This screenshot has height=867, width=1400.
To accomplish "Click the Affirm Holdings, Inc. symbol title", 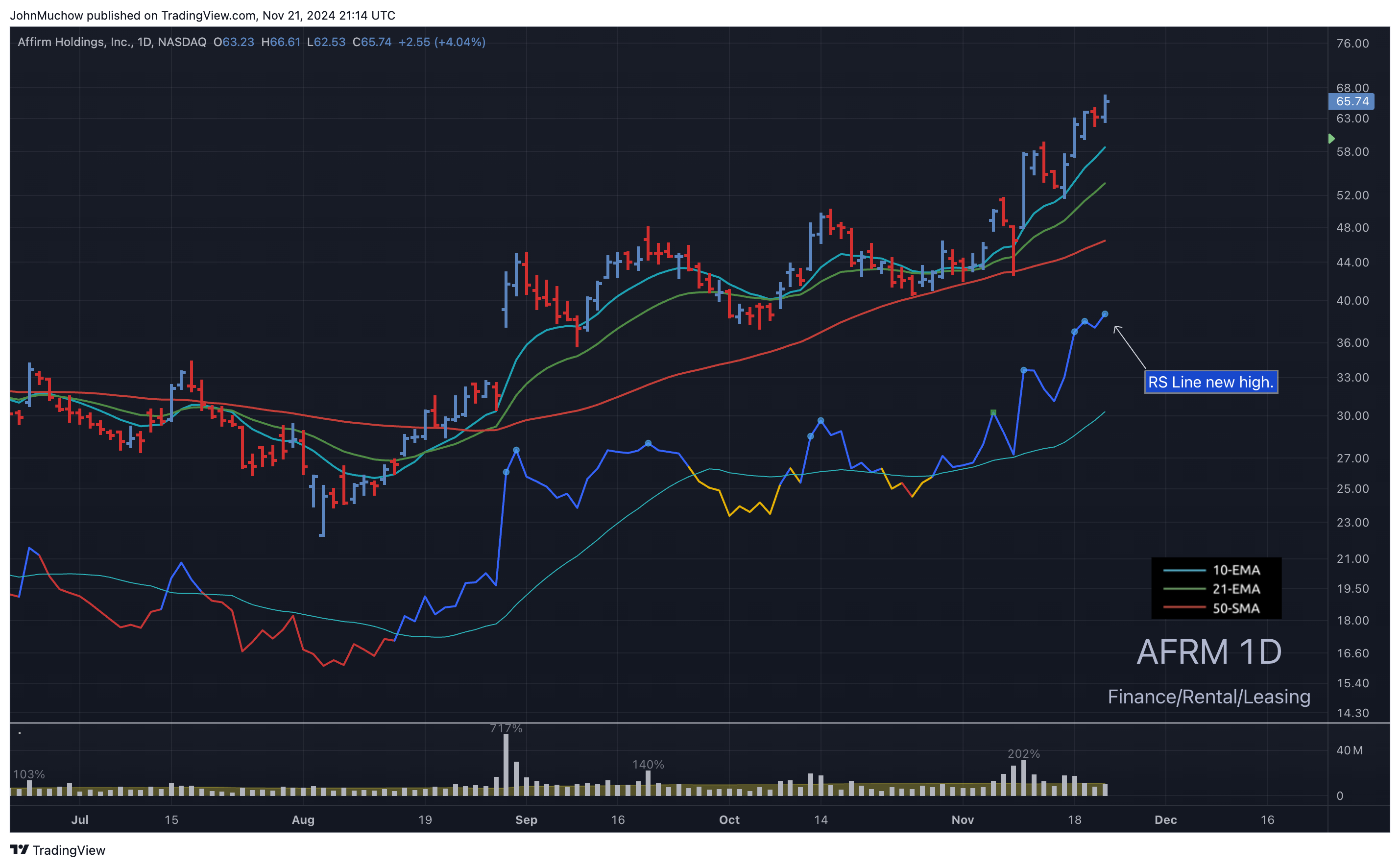I will 112,42.
